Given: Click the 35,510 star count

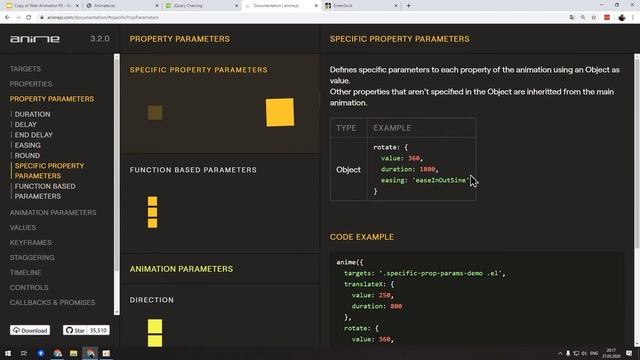Looking at the screenshot, I should click(98, 330).
